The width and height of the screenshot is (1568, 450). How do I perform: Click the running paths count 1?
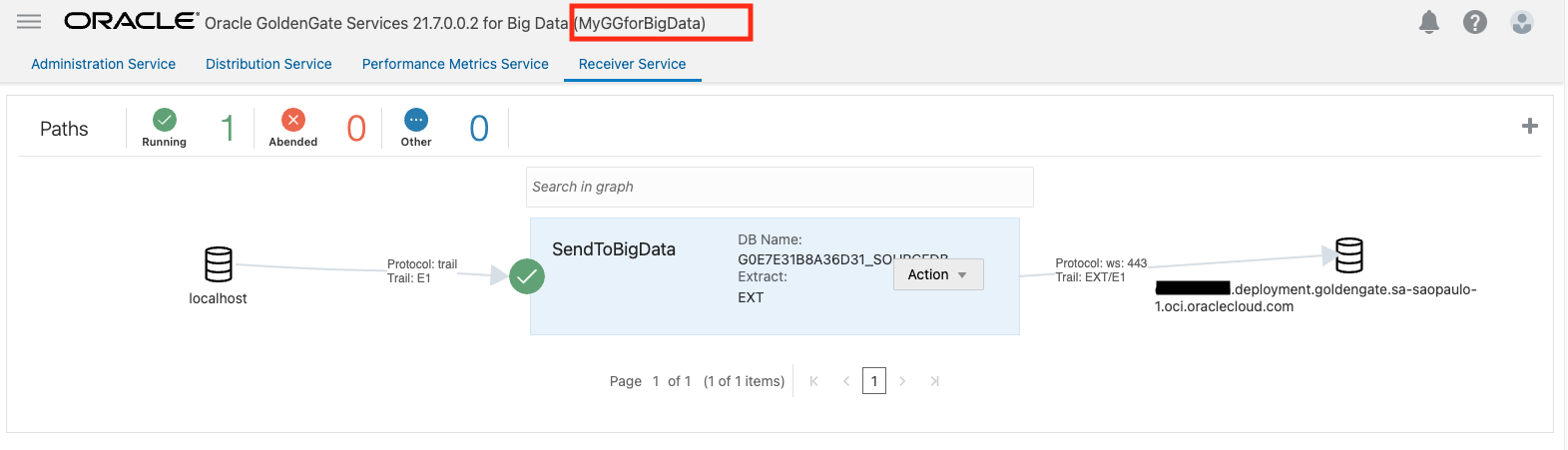[228, 128]
